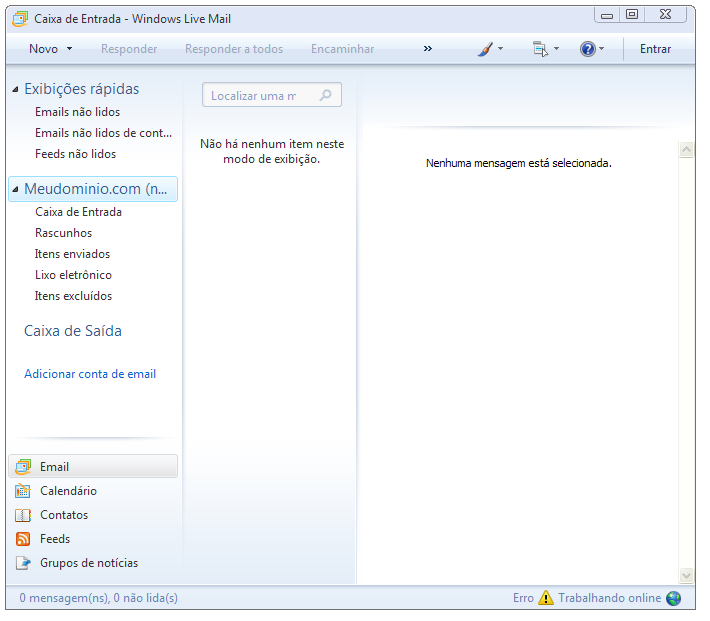Image resolution: width=710 pixels, height=621 pixels.
Task: Open paintbrush dropdown arrow
Action: [500, 48]
